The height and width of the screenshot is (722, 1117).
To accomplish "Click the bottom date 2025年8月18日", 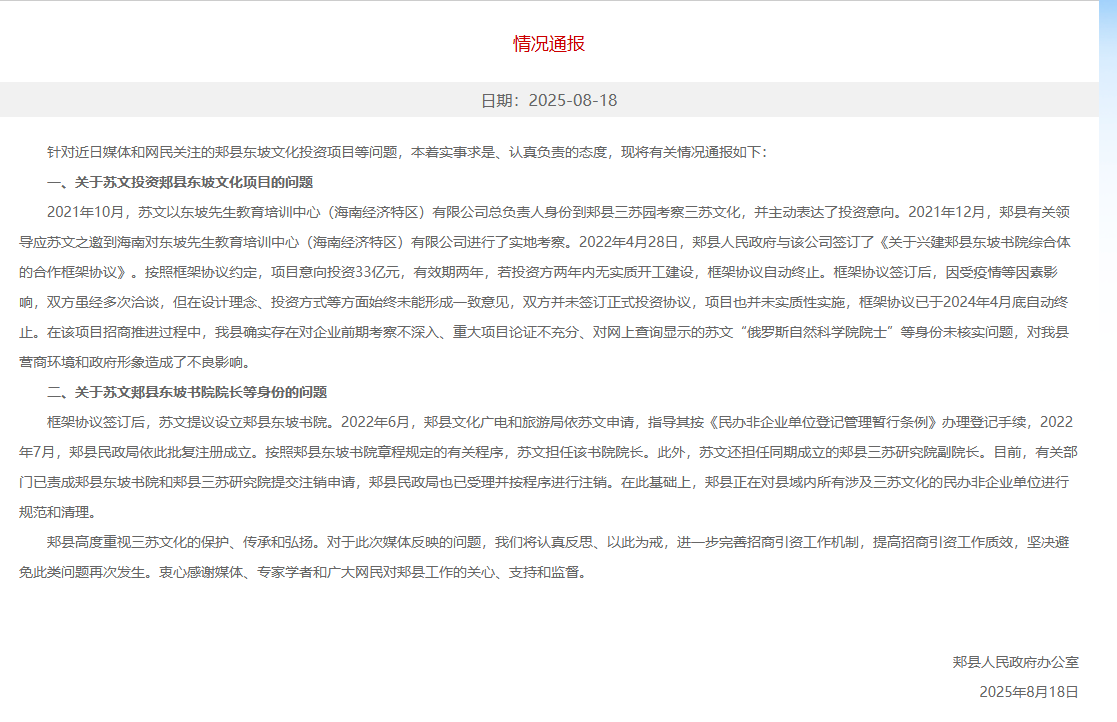I will (1028, 692).
